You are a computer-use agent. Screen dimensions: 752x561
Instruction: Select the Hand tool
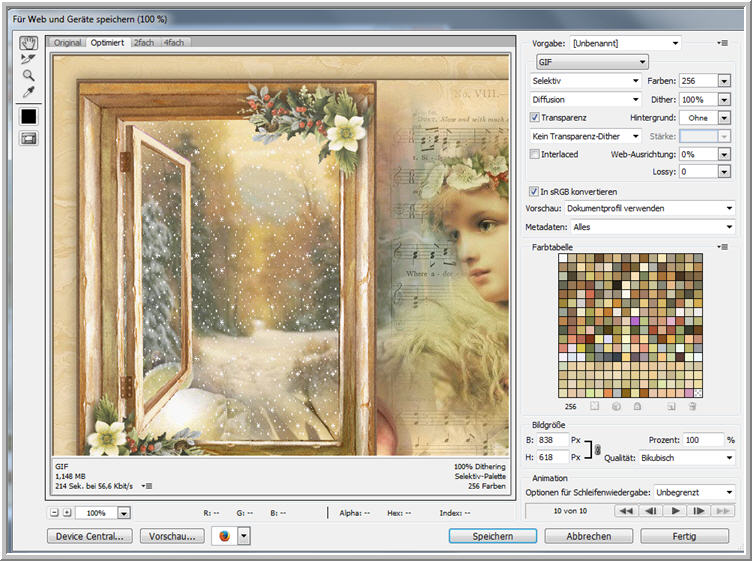tap(28, 43)
